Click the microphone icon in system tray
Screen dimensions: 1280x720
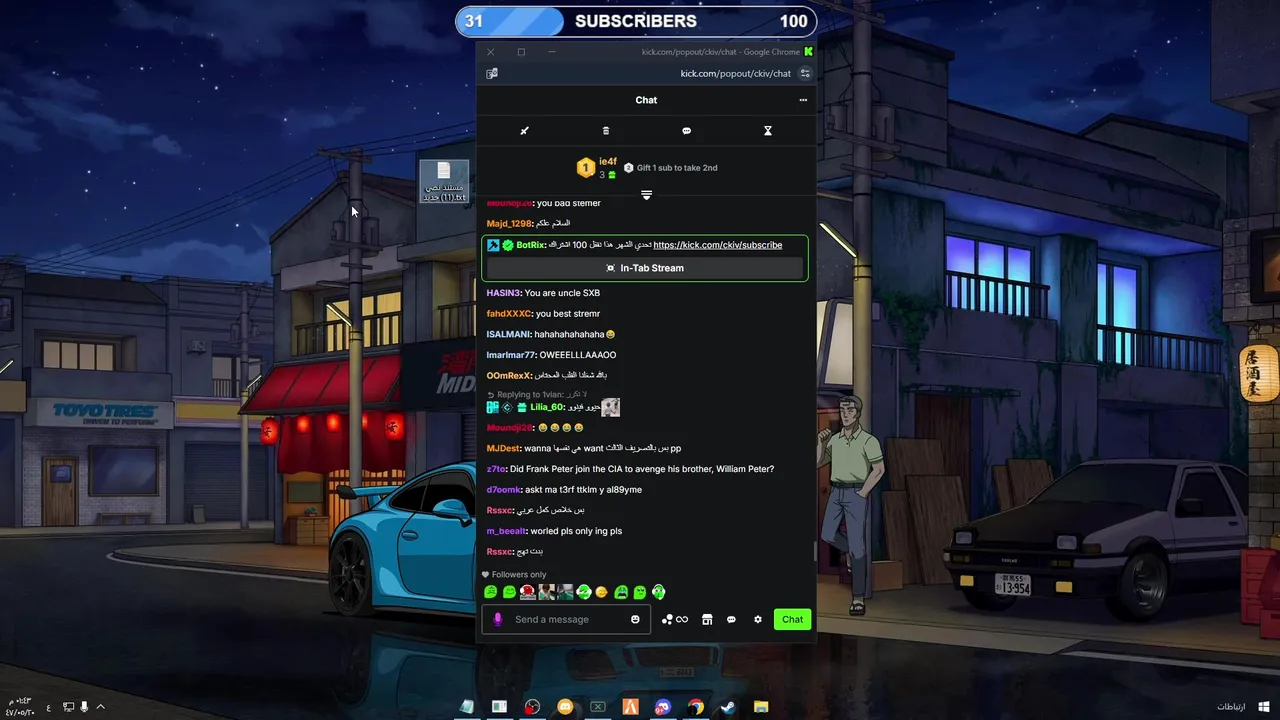[84, 707]
